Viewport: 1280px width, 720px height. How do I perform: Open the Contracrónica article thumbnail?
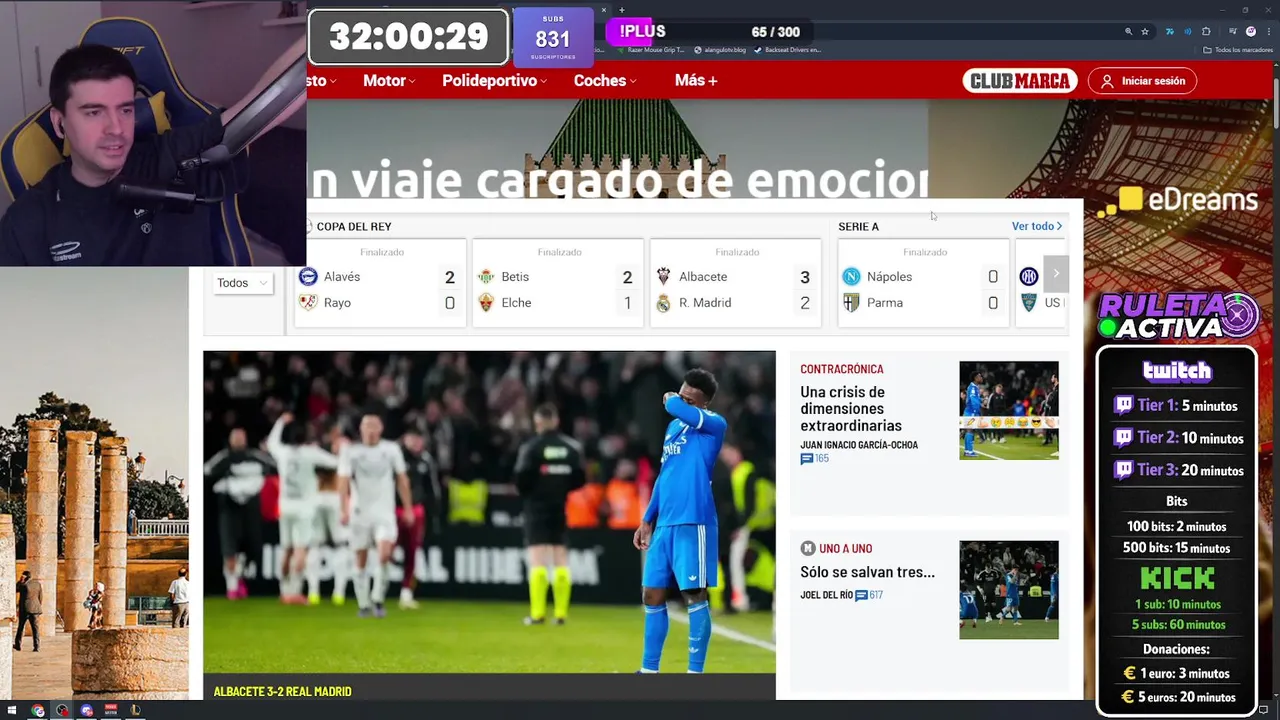pos(1008,410)
